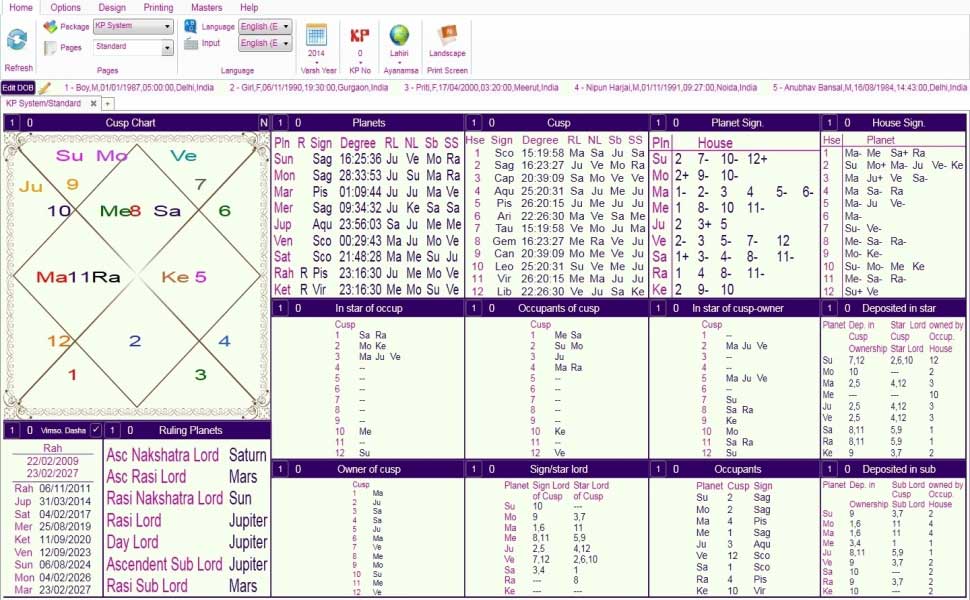Click the 1 button in Planets panel header
The width and height of the screenshot is (970, 600).
[280, 122]
